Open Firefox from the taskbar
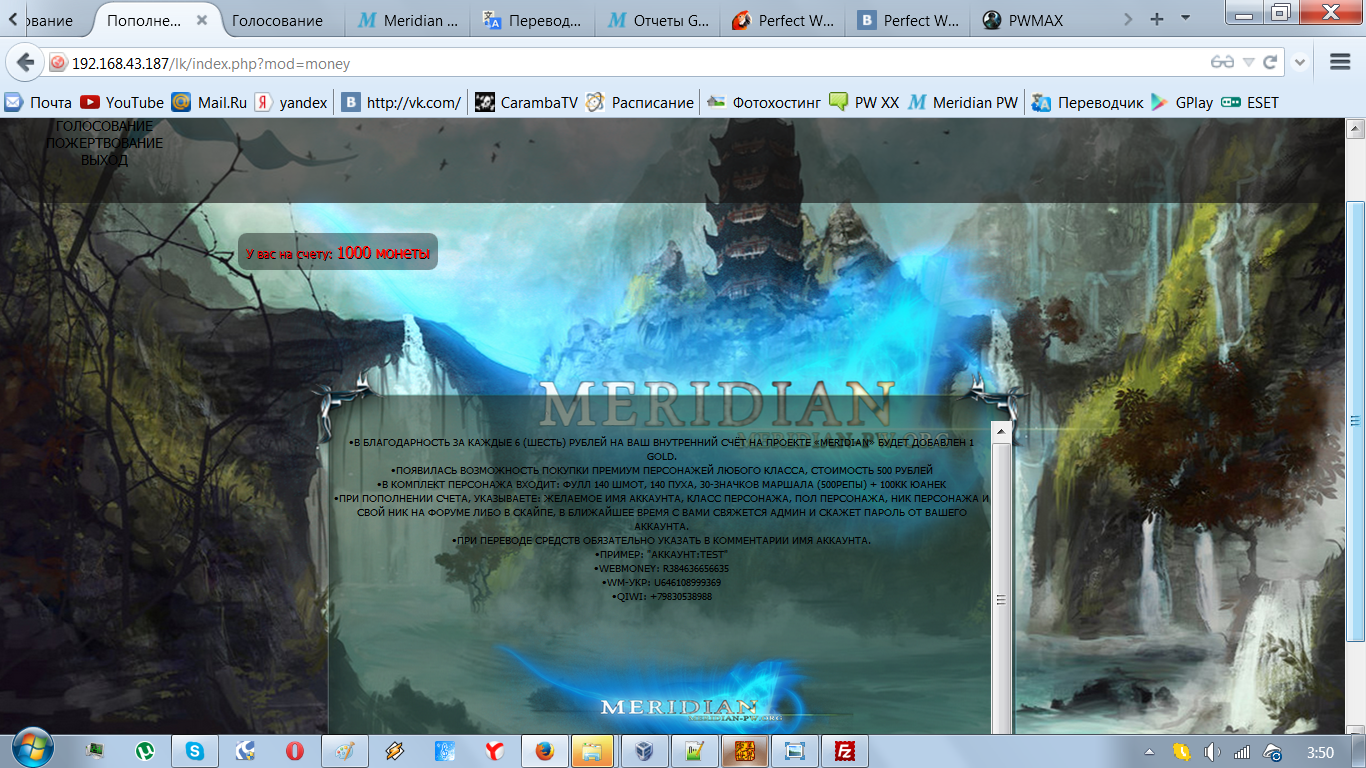Viewport: 1366px width, 768px height. pyautogui.click(x=545, y=751)
